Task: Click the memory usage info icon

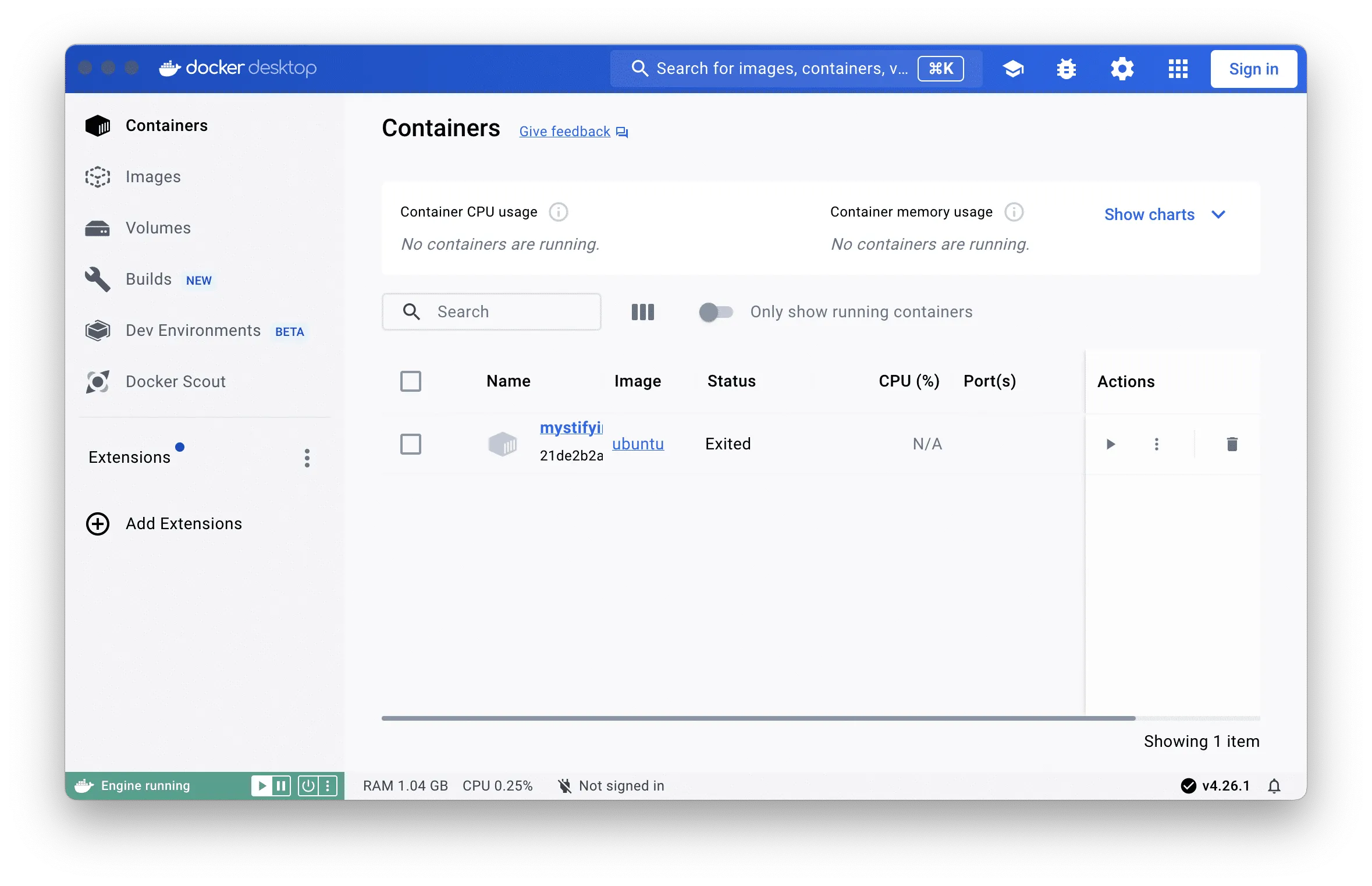Action: (1014, 212)
